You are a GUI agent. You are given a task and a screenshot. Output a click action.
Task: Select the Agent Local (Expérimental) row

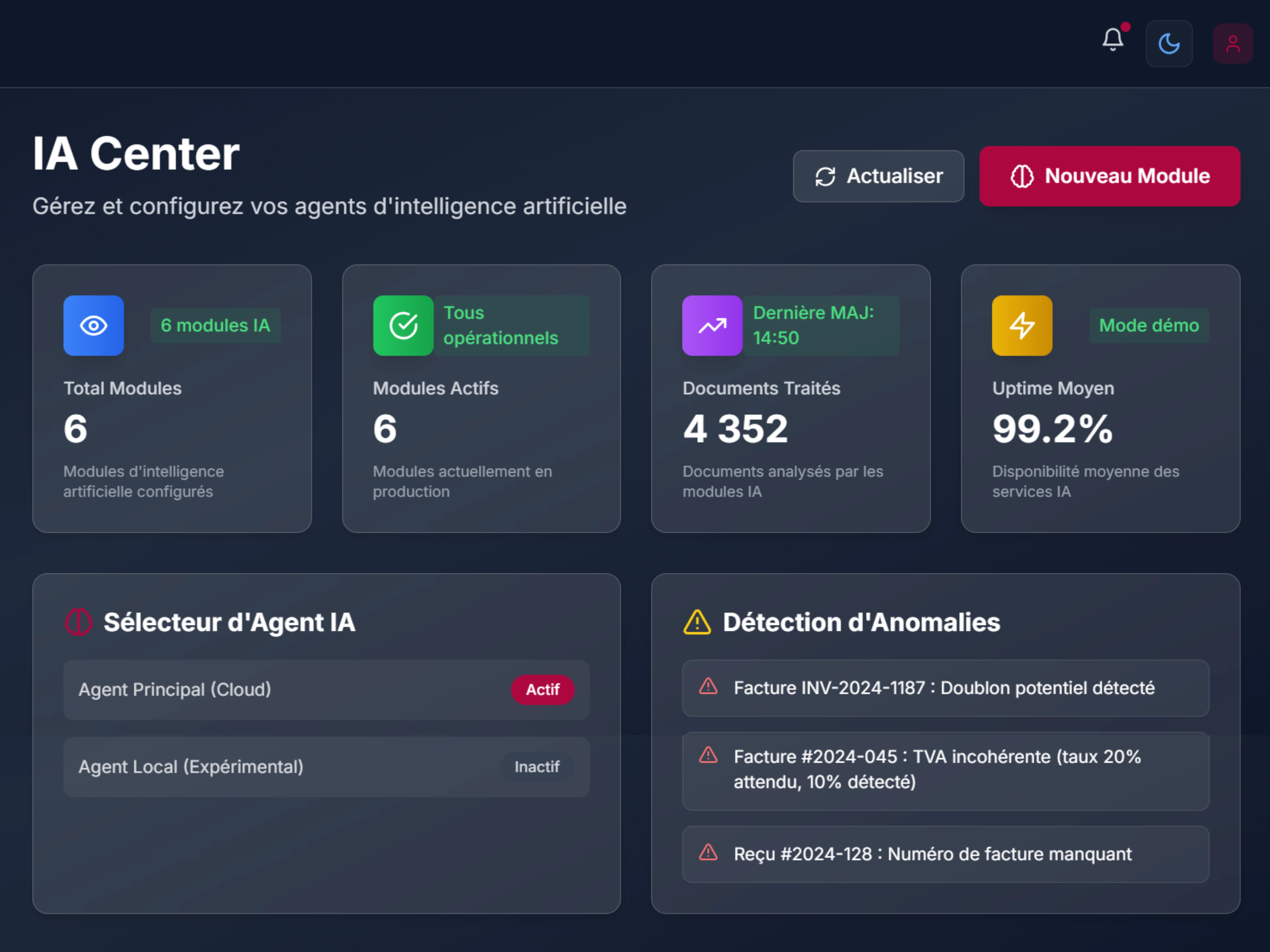tap(287, 767)
